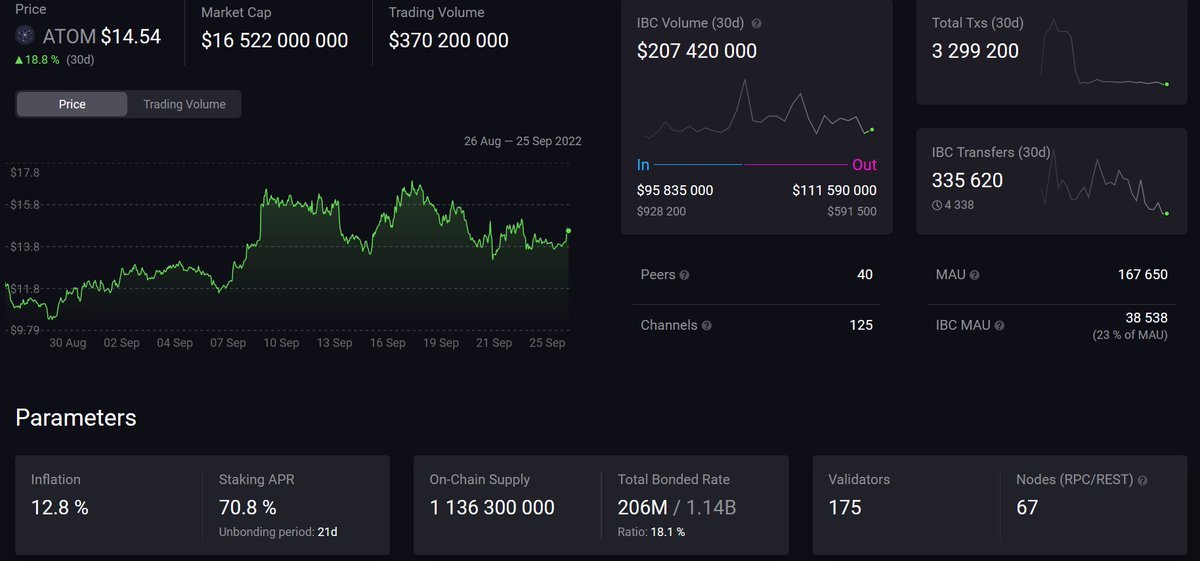Click the info icon next to MAU
Image resolution: width=1200 pixels, height=561 pixels.
coord(974,275)
